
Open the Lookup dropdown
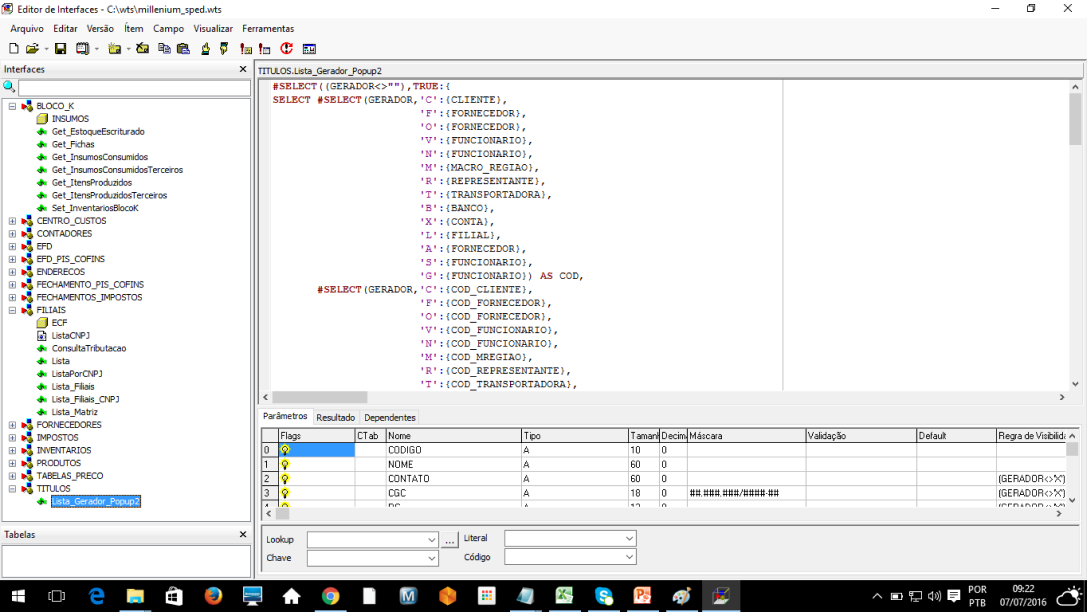432,540
